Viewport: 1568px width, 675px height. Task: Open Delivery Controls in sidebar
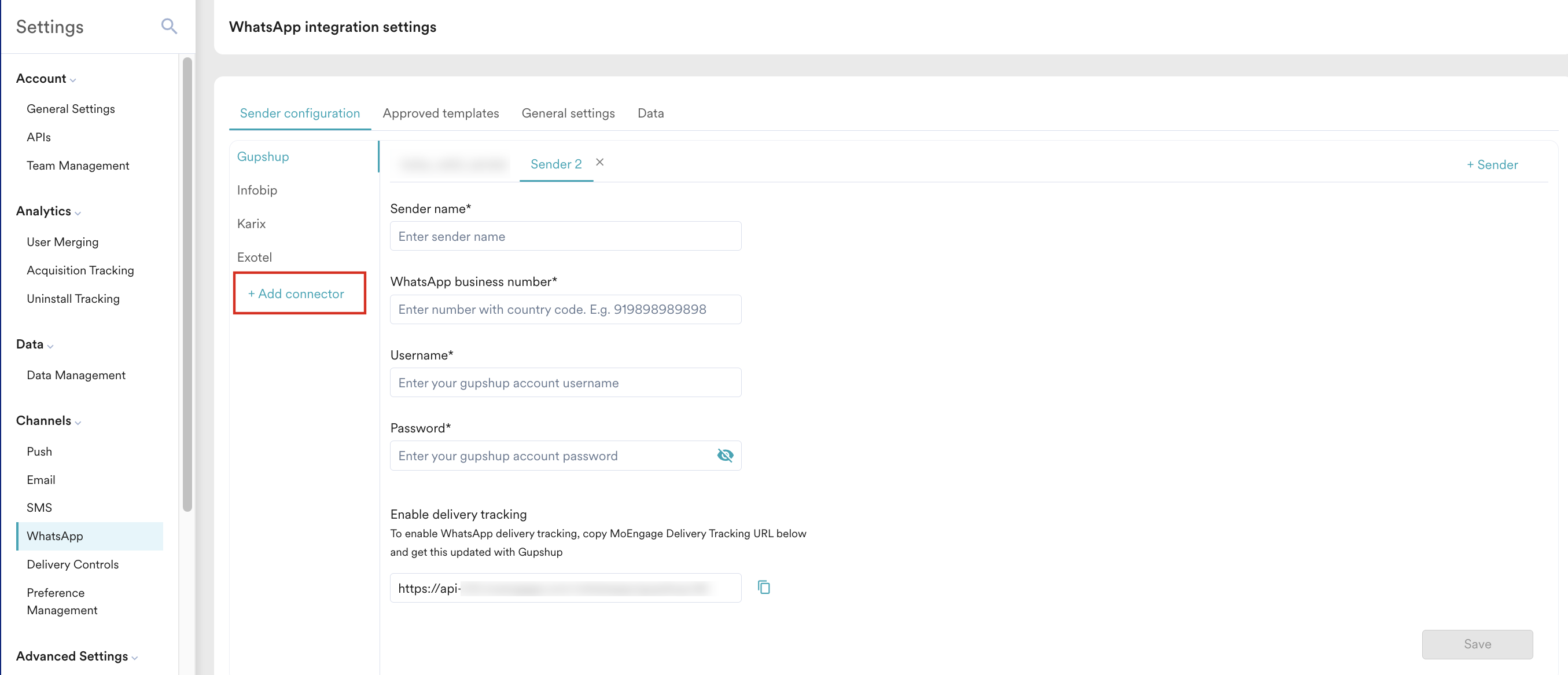coord(72,564)
